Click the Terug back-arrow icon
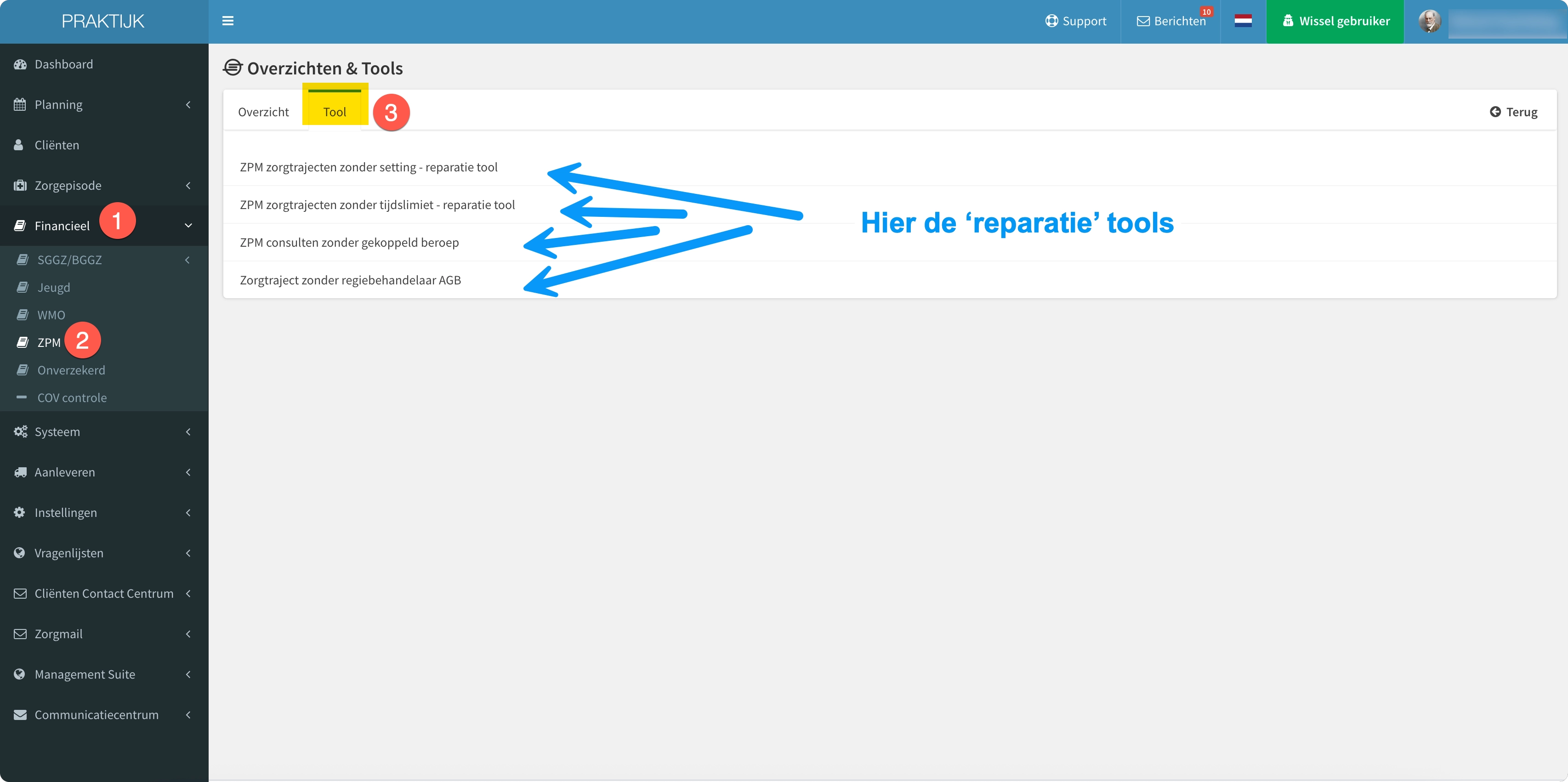 pyautogui.click(x=1495, y=111)
